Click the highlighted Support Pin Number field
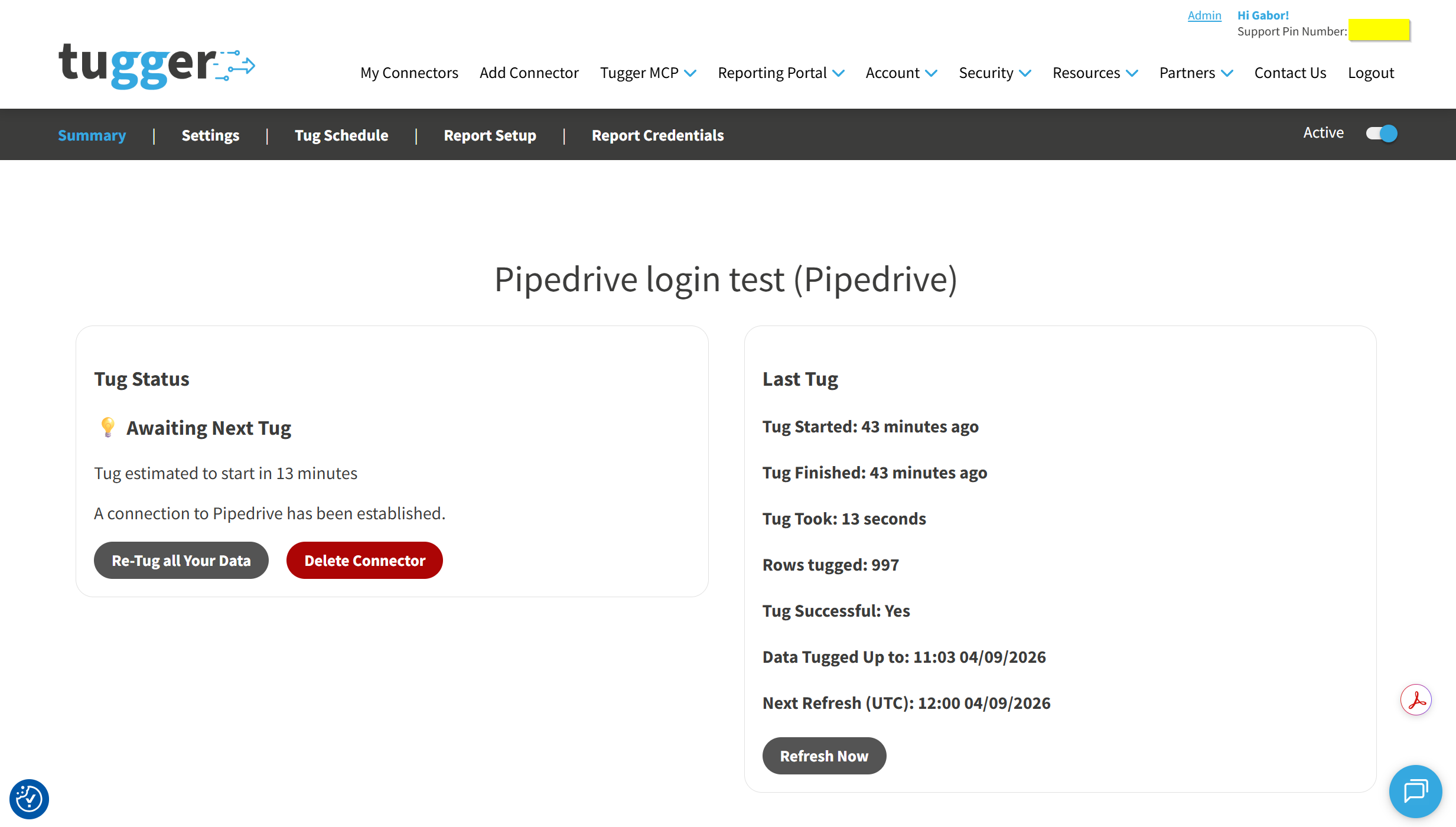The height and width of the screenshot is (827, 1456). pos(1379,30)
